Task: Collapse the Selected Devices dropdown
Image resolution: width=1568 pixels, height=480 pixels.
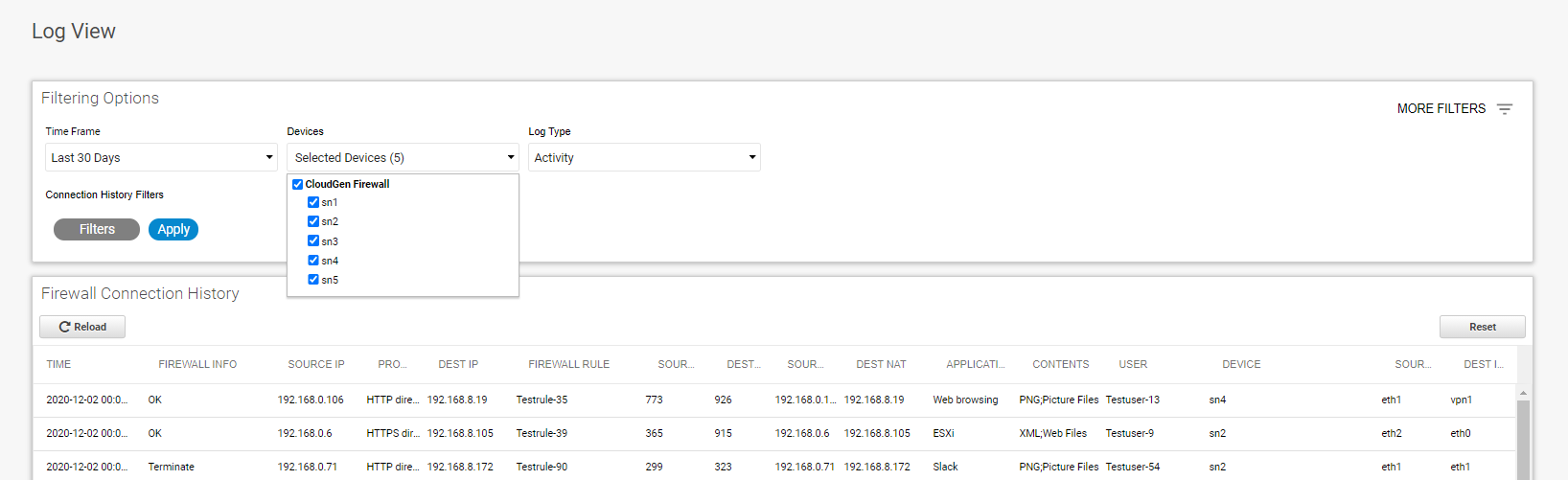Action: [x=403, y=157]
